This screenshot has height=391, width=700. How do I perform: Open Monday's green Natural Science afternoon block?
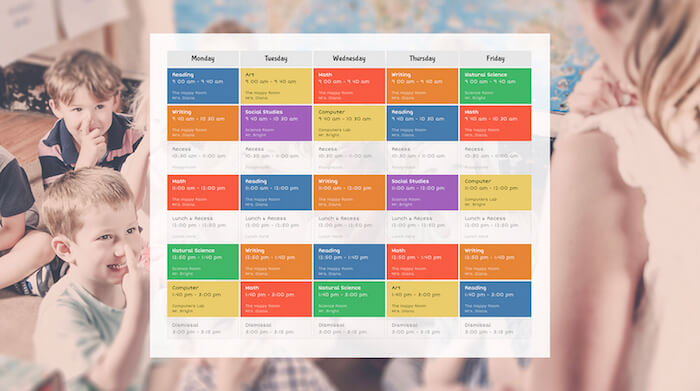point(203,262)
